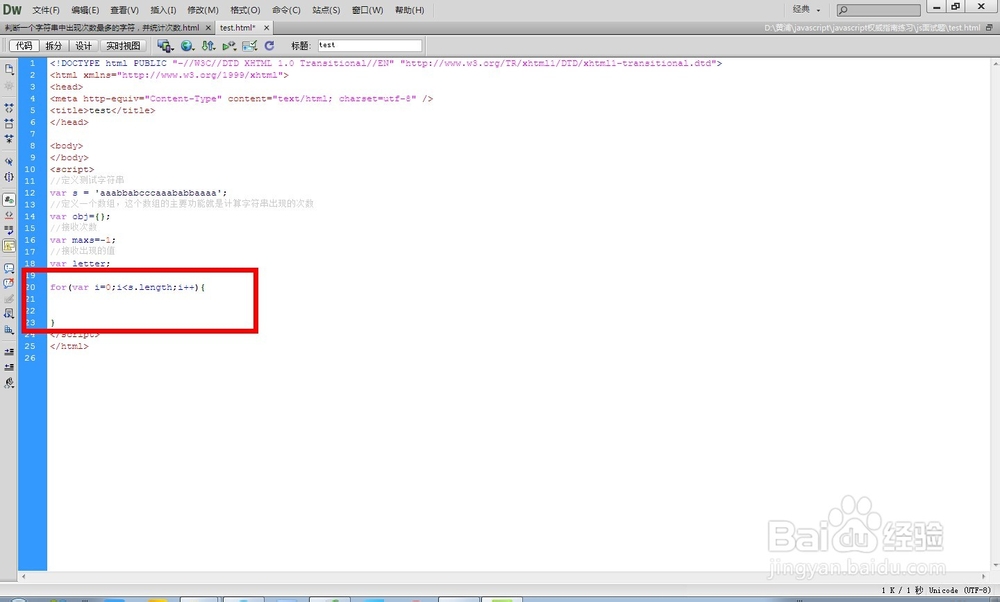This screenshot has height=602, width=1000.
Task: Click the Remove Comment icon
Action: [x=9, y=284]
